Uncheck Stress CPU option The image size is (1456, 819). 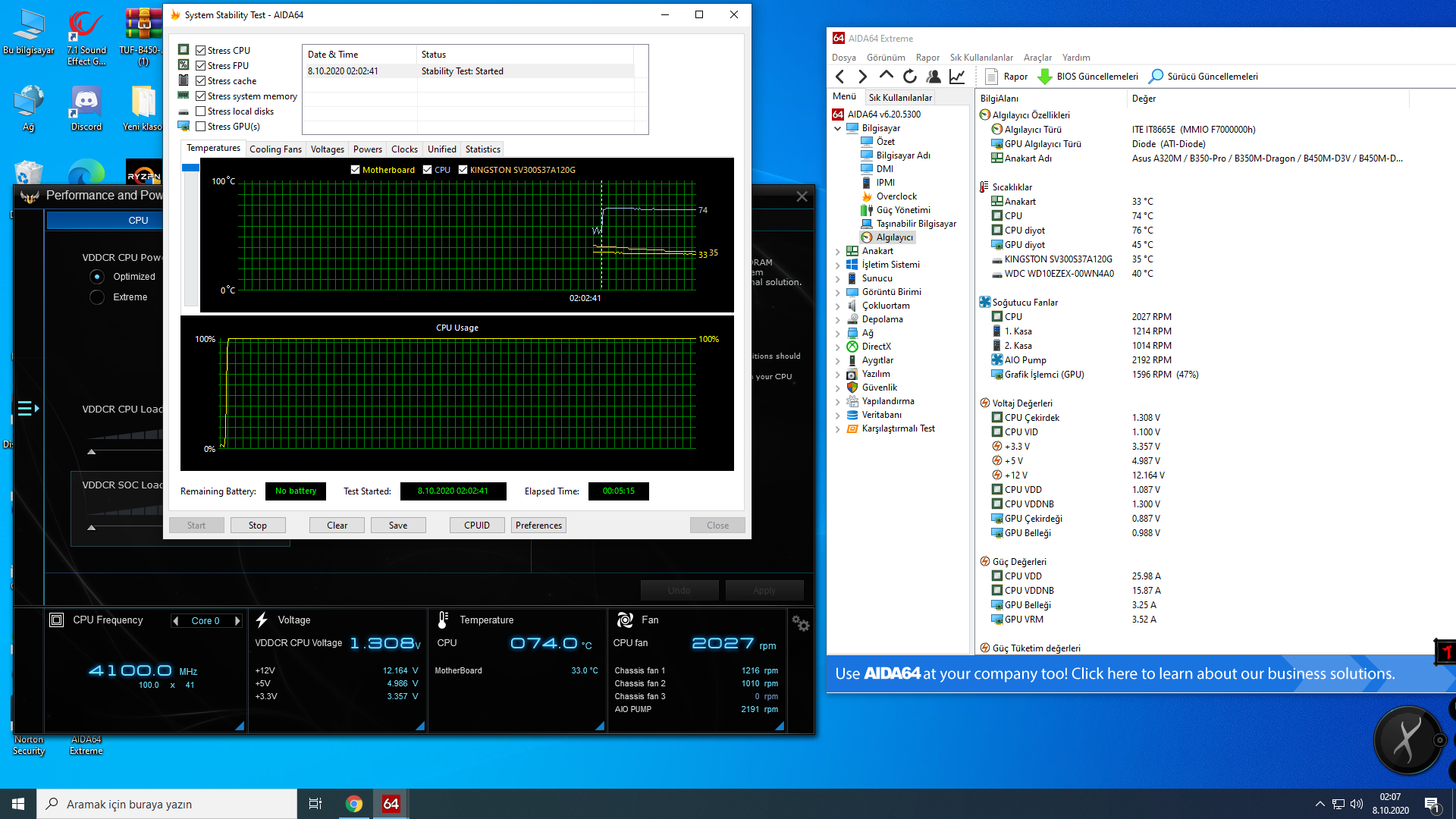201,51
